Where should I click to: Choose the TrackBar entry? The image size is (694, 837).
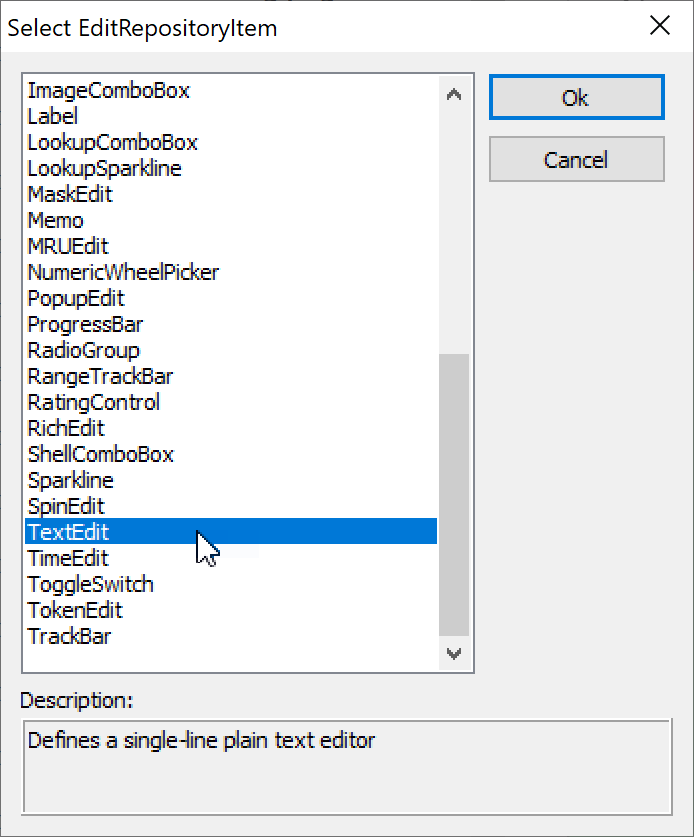[x=69, y=636]
